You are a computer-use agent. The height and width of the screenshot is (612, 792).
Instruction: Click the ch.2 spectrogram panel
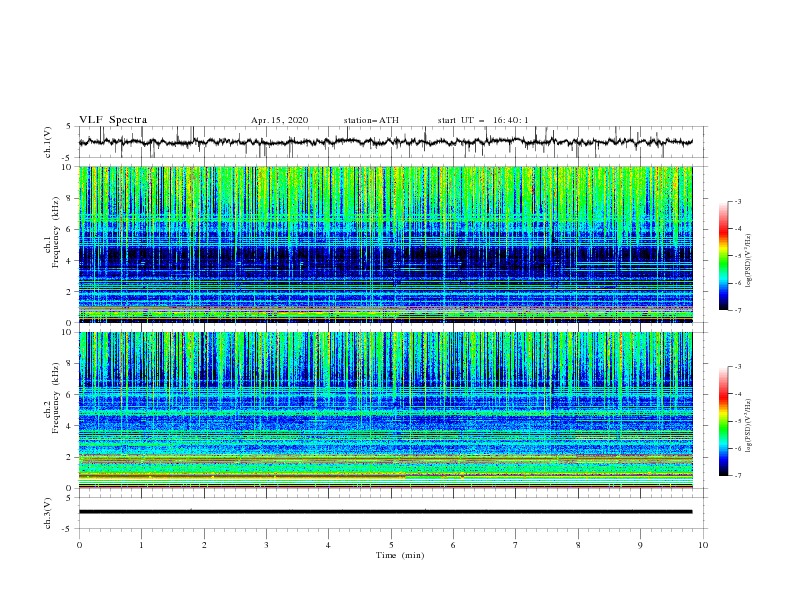click(385, 410)
